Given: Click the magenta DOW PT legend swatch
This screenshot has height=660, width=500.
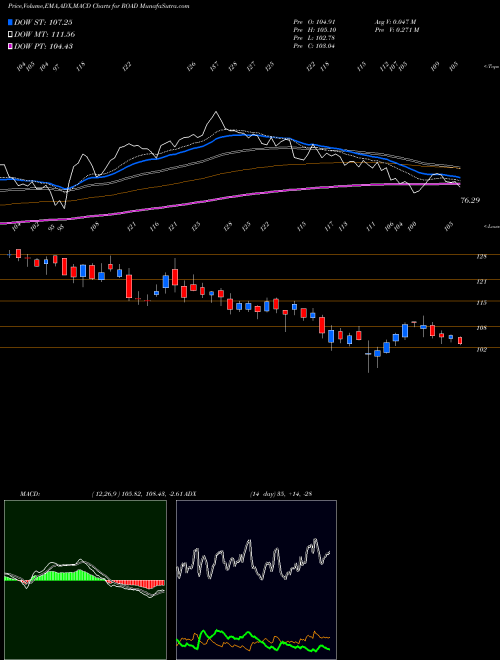Looking at the screenshot, I should [x=10, y=46].
